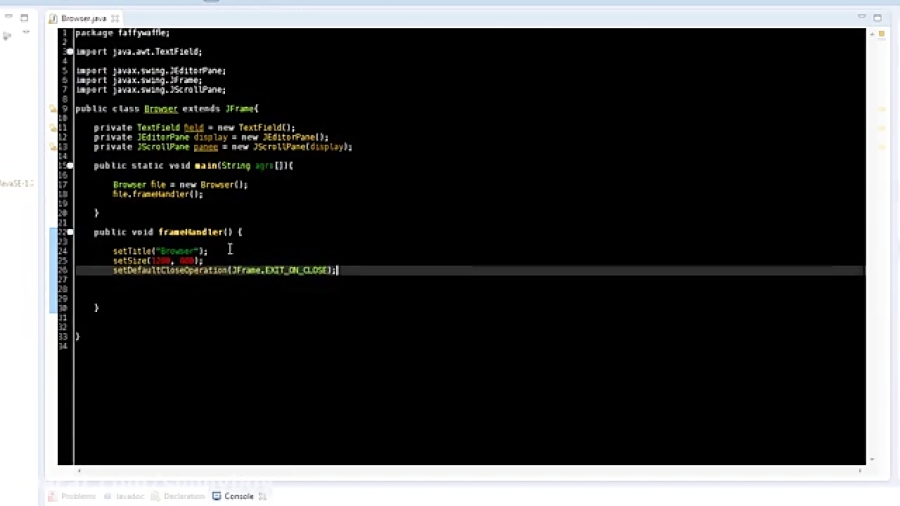Click the setSize statement on line 25
This screenshot has width=900, height=506.
tap(158, 261)
